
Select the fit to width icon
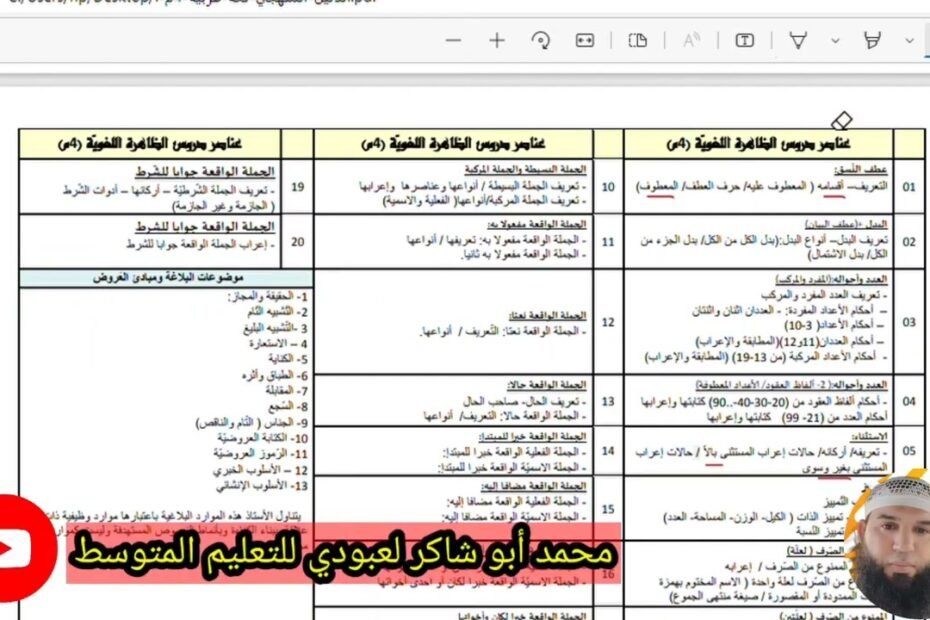585,41
